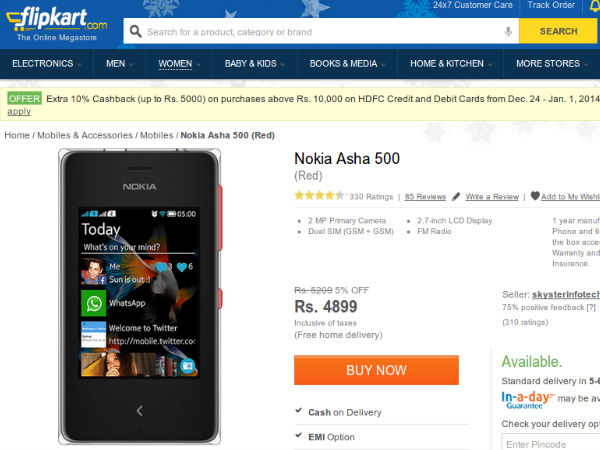Open the 85 Reviews link
The image size is (600, 450).
425,197
